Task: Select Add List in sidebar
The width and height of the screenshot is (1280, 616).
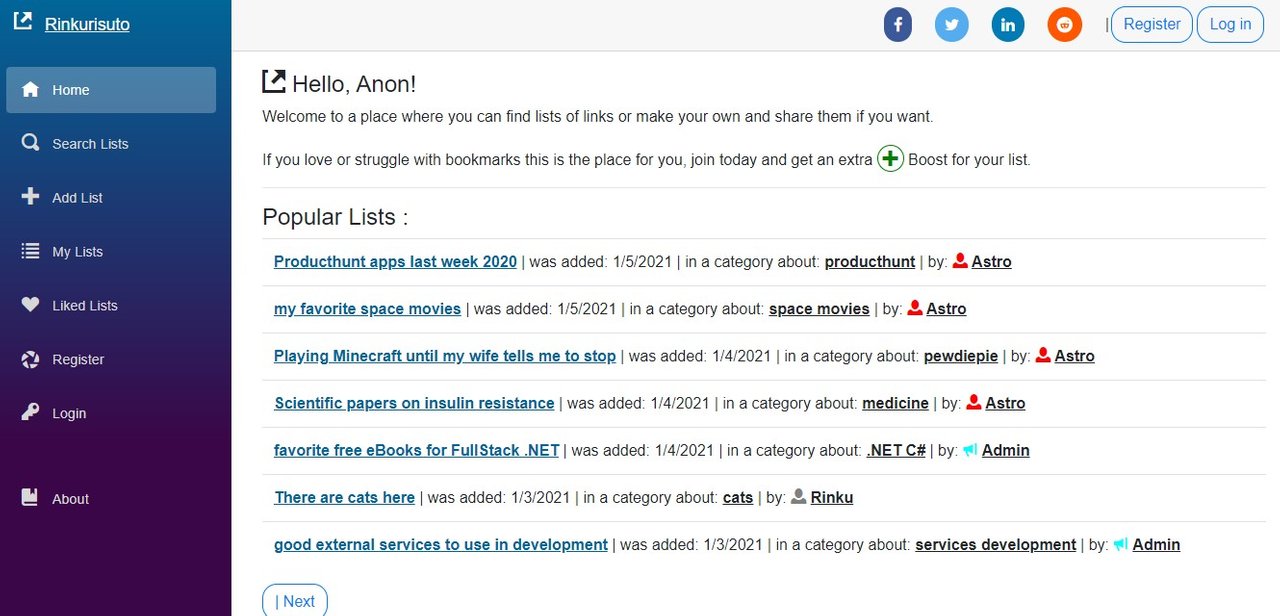Action: point(111,198)
